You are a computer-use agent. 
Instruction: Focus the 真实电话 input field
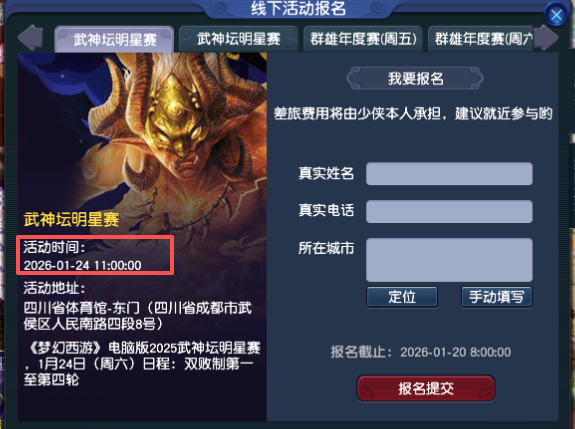(449, 211)
